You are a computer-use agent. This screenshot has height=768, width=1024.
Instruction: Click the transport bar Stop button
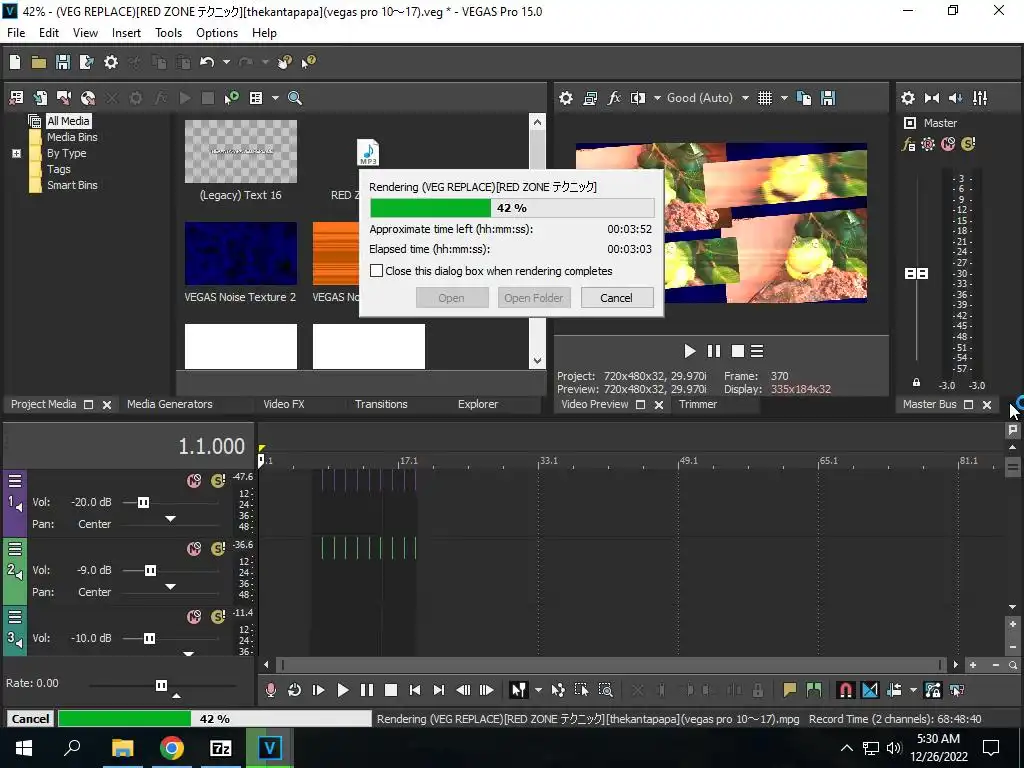pos(391,690)
